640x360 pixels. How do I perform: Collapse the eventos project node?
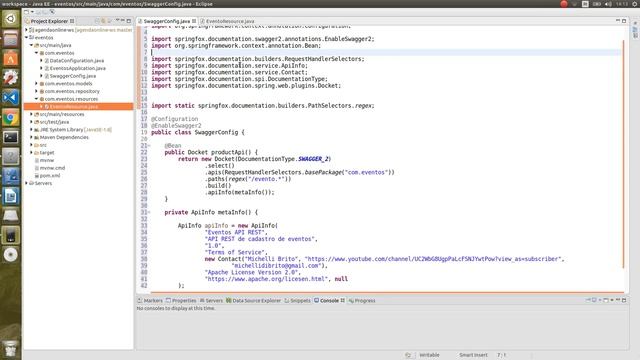(x=27, y=38)
